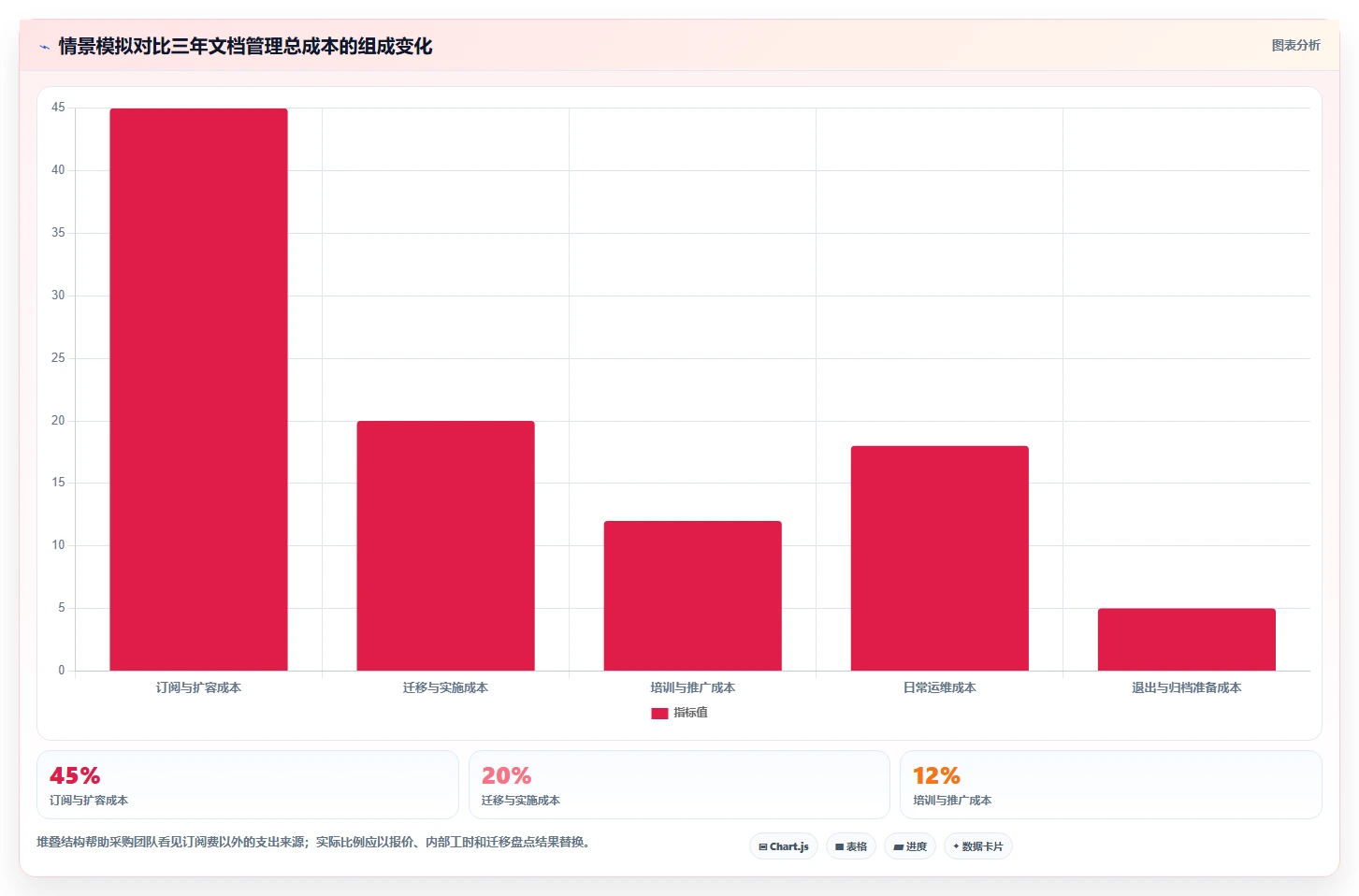Screen dimensions: 1359x896
Task: Click the y-axis value 45
Action: [x=58, y=108]
